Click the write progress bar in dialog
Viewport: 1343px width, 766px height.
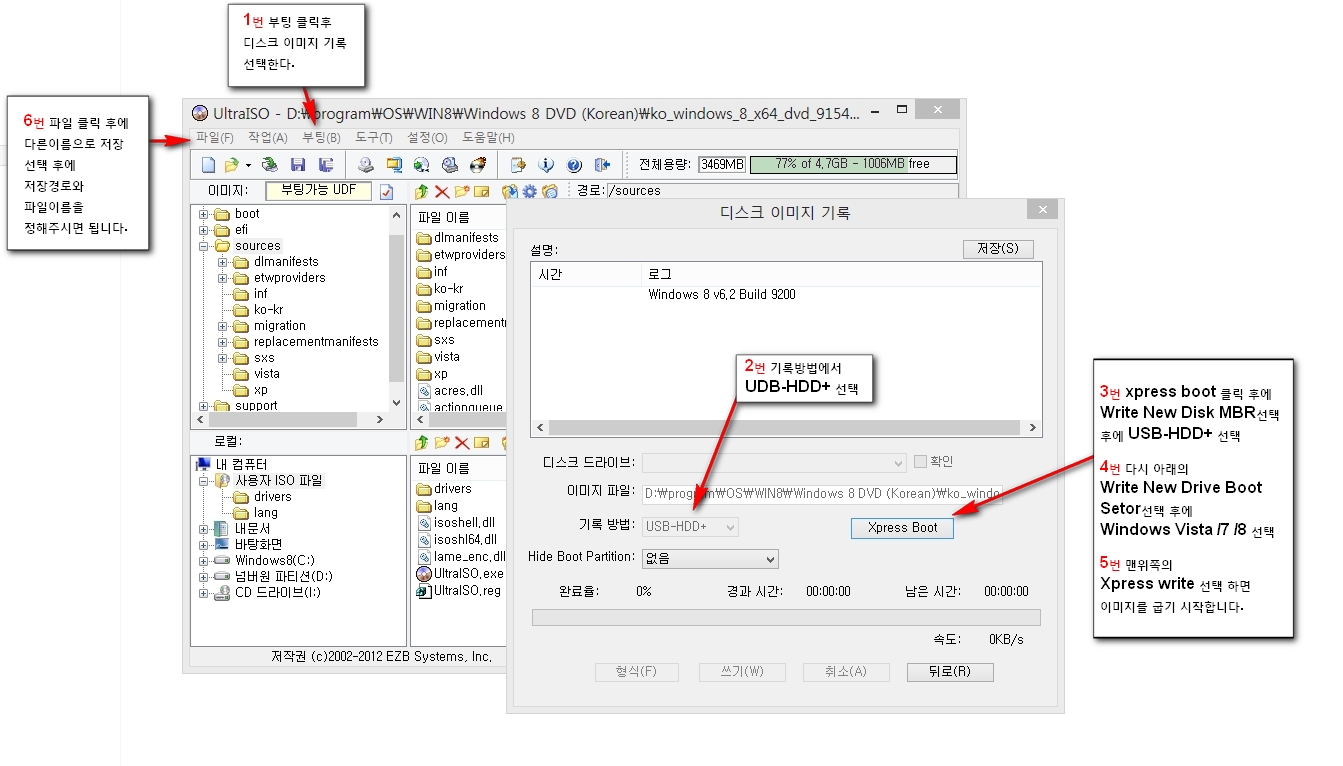coord(786,618)
